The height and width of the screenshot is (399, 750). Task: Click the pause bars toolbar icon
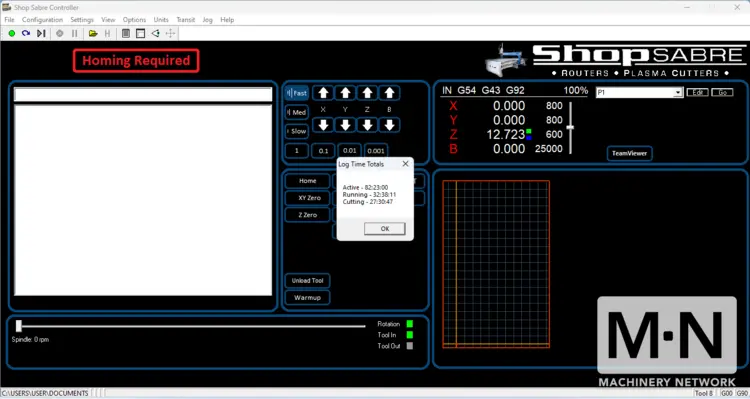[x=75, y=33]
